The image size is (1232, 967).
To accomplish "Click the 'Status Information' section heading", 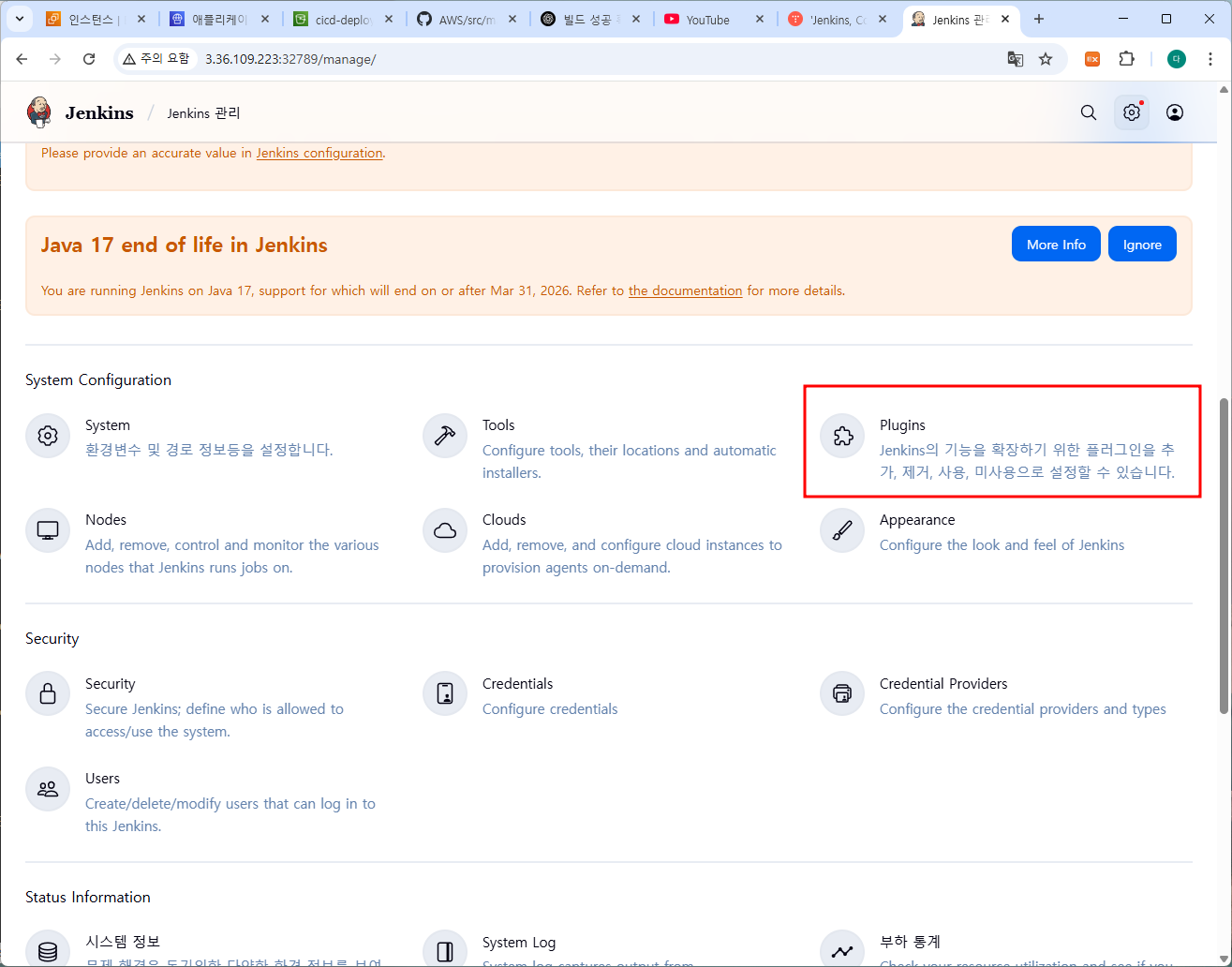I will [88, 897].
